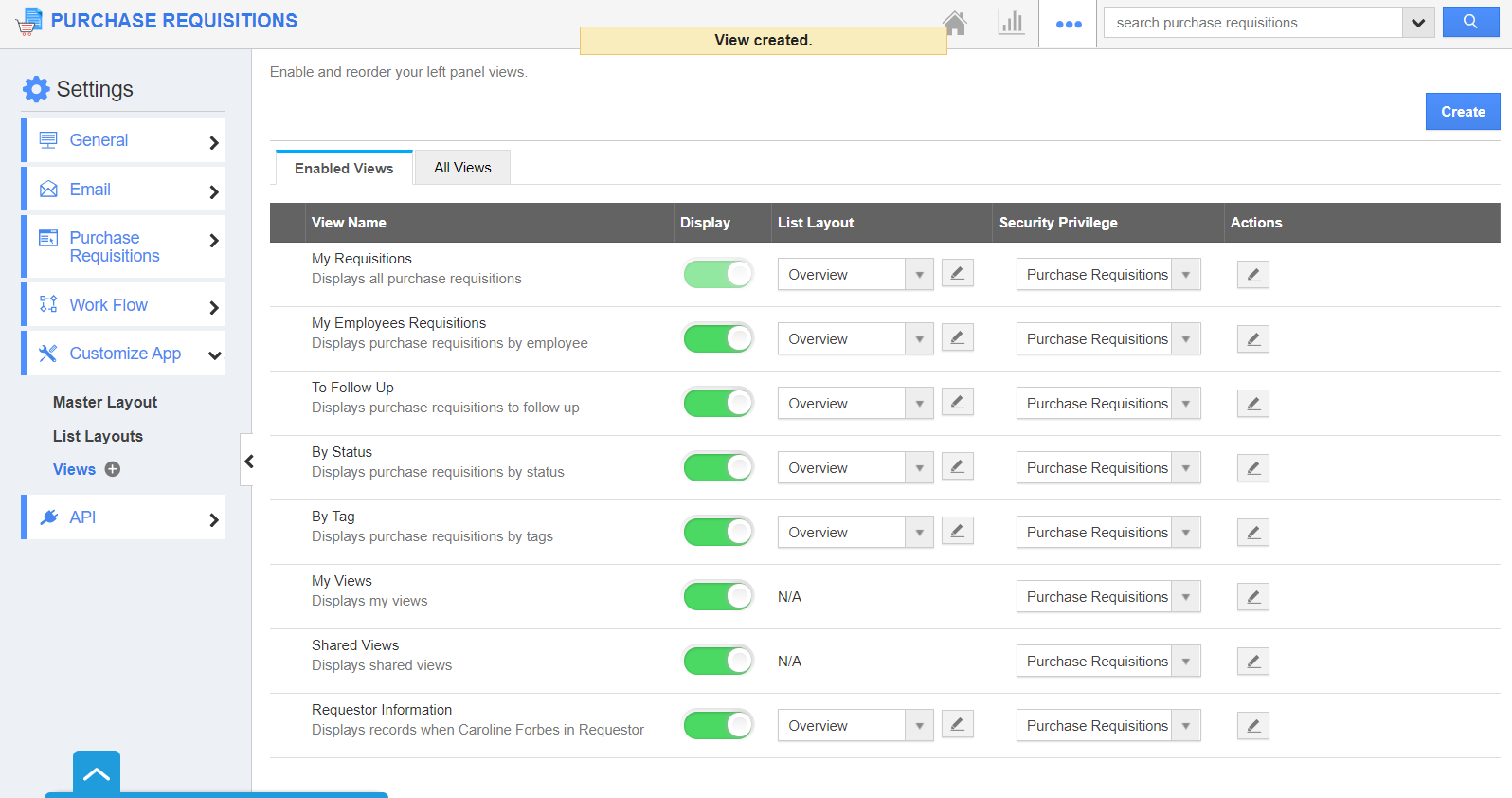Expand the search options dropdown arrow
Image resolution: width=1512 pixels, height=798 pixels.
(1418, 23)
